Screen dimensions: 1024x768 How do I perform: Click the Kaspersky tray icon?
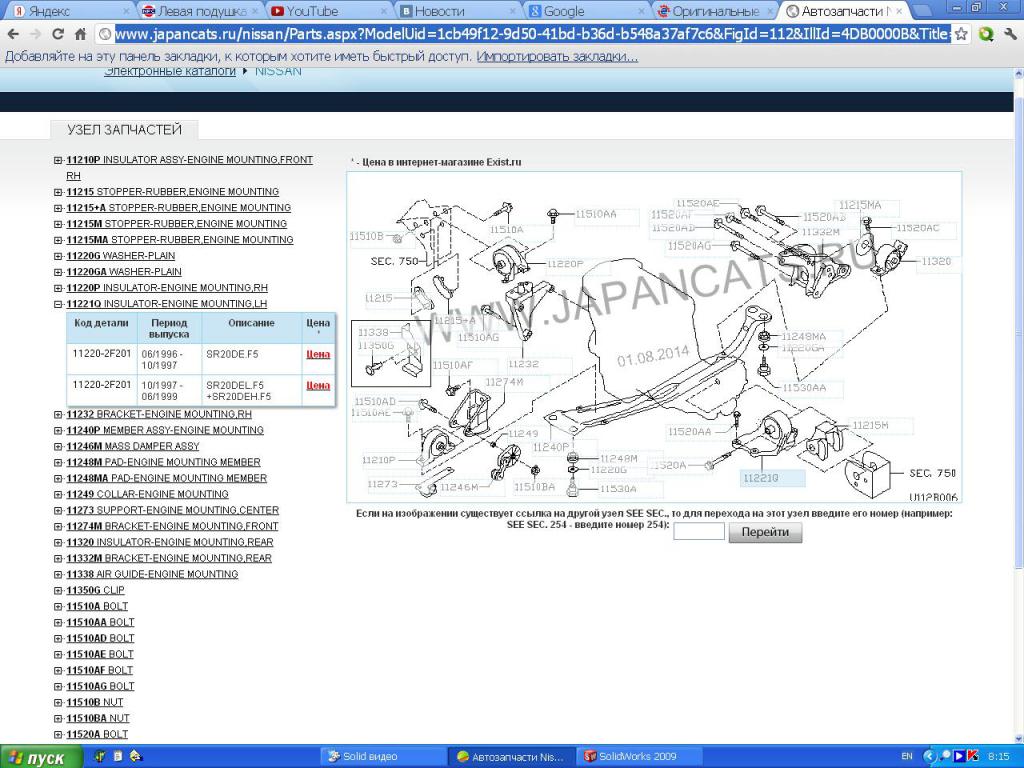[x=973, y=756]
